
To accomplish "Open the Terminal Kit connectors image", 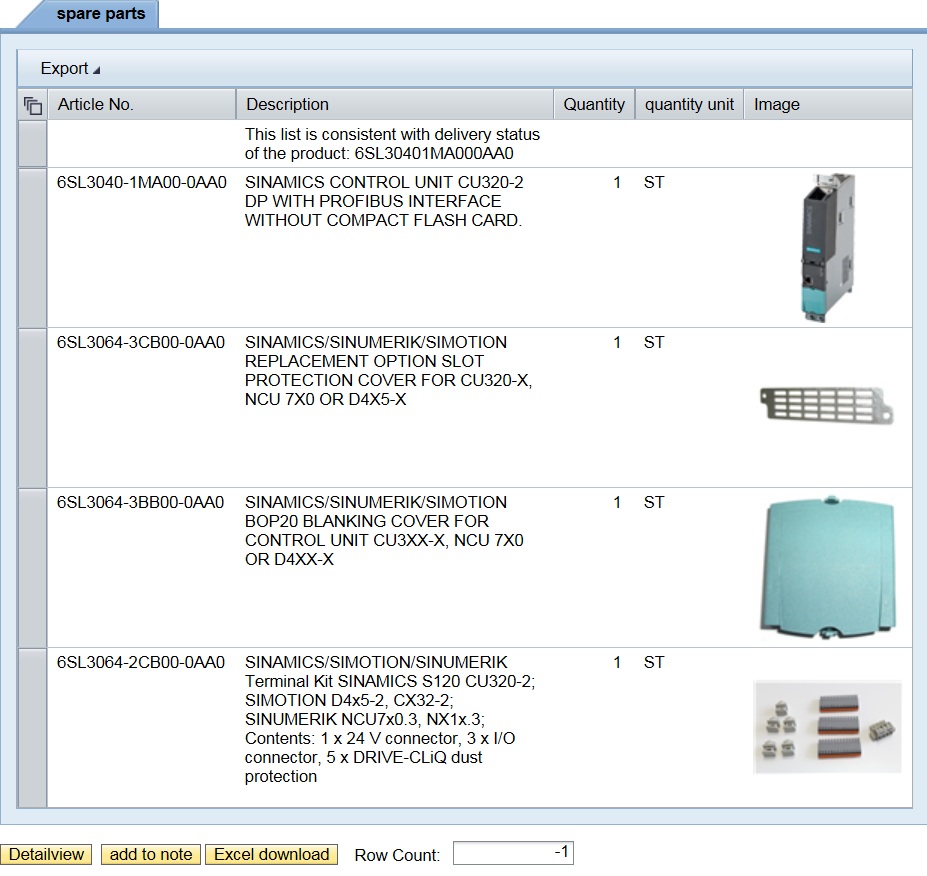I will (828, 728).
